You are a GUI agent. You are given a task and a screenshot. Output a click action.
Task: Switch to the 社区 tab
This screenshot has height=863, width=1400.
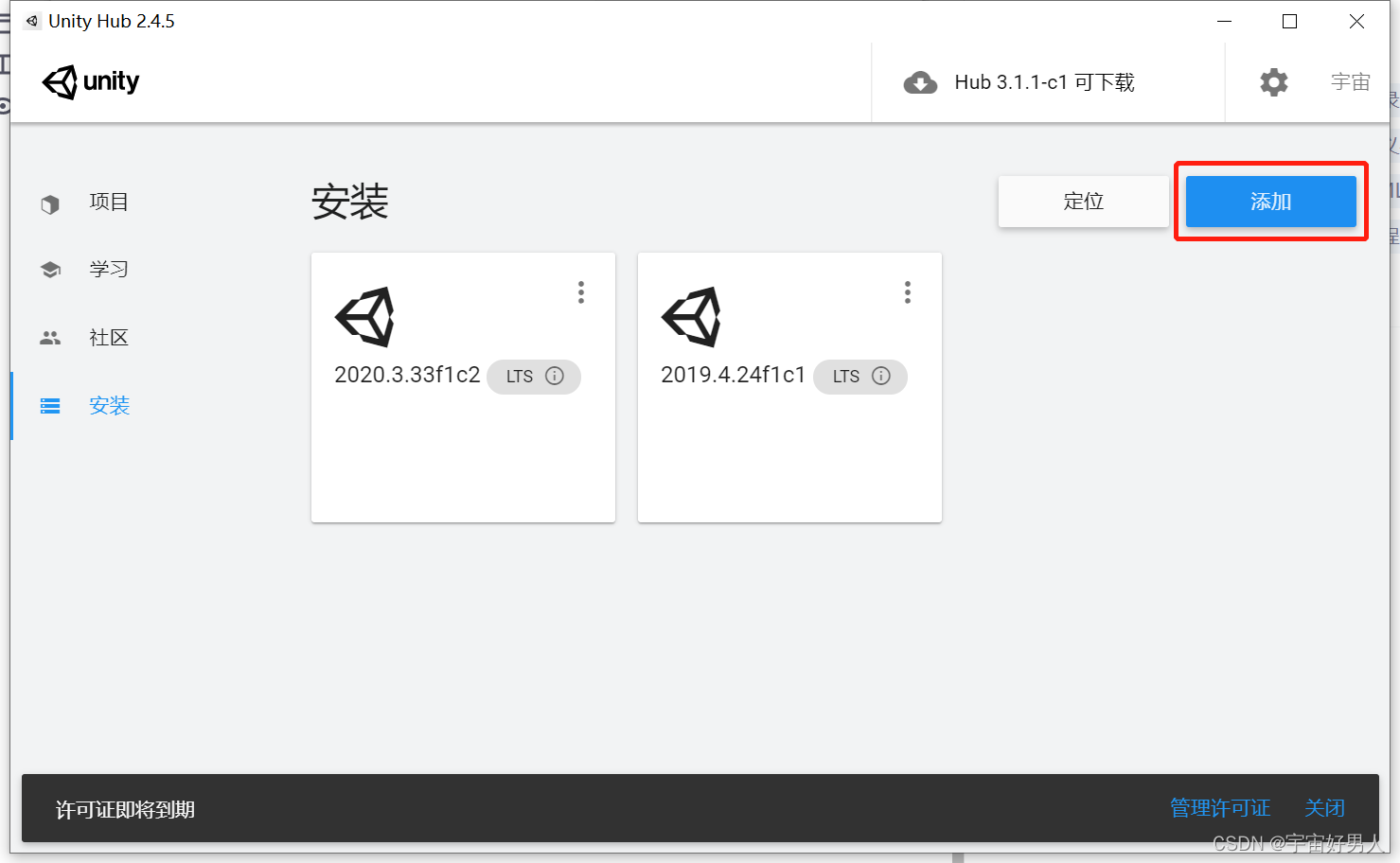[x=109, y=338]
